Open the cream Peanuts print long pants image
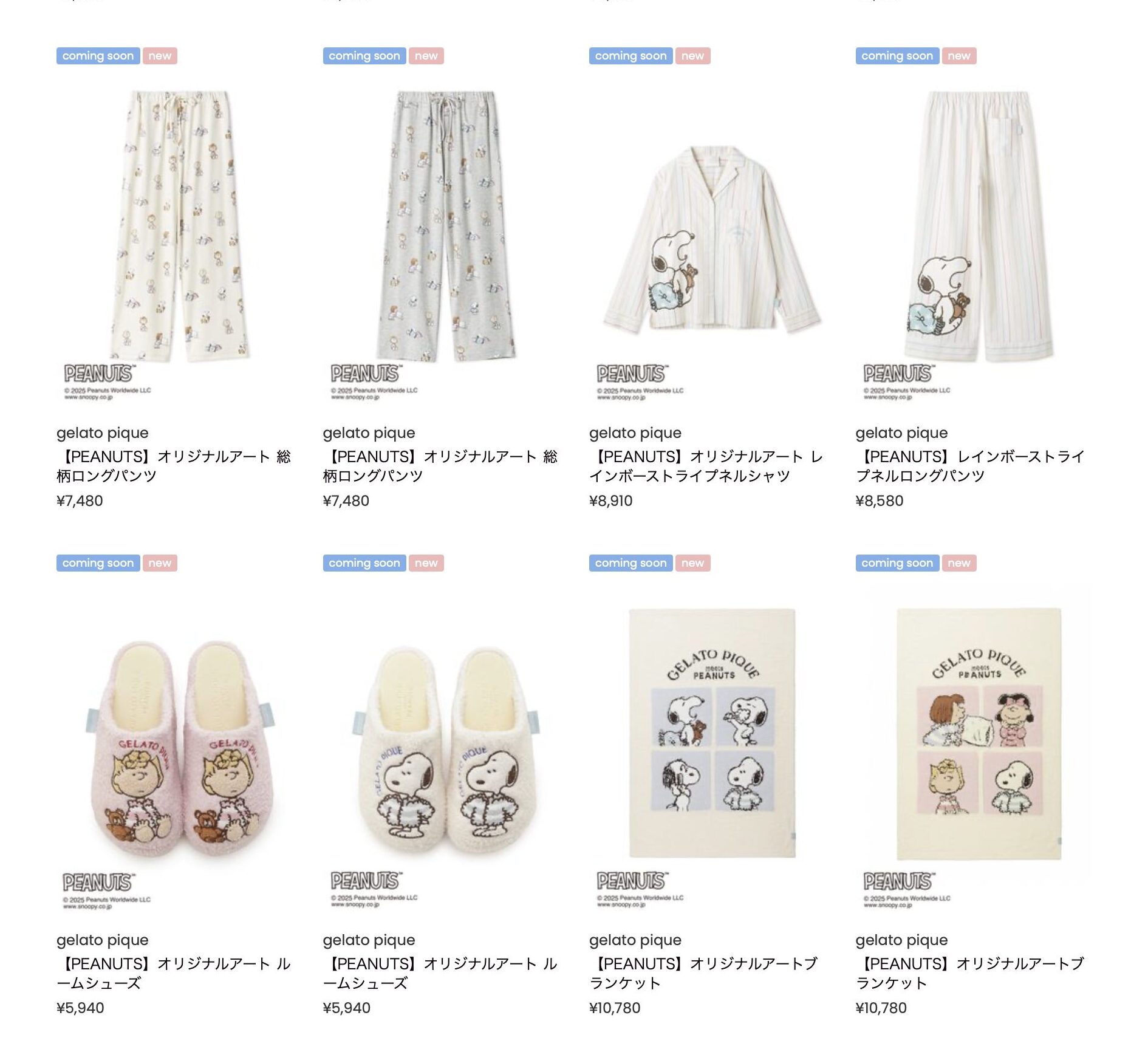Image resolution: width=1148 pixels, height=1052 pixels. (x=179, y=243)
